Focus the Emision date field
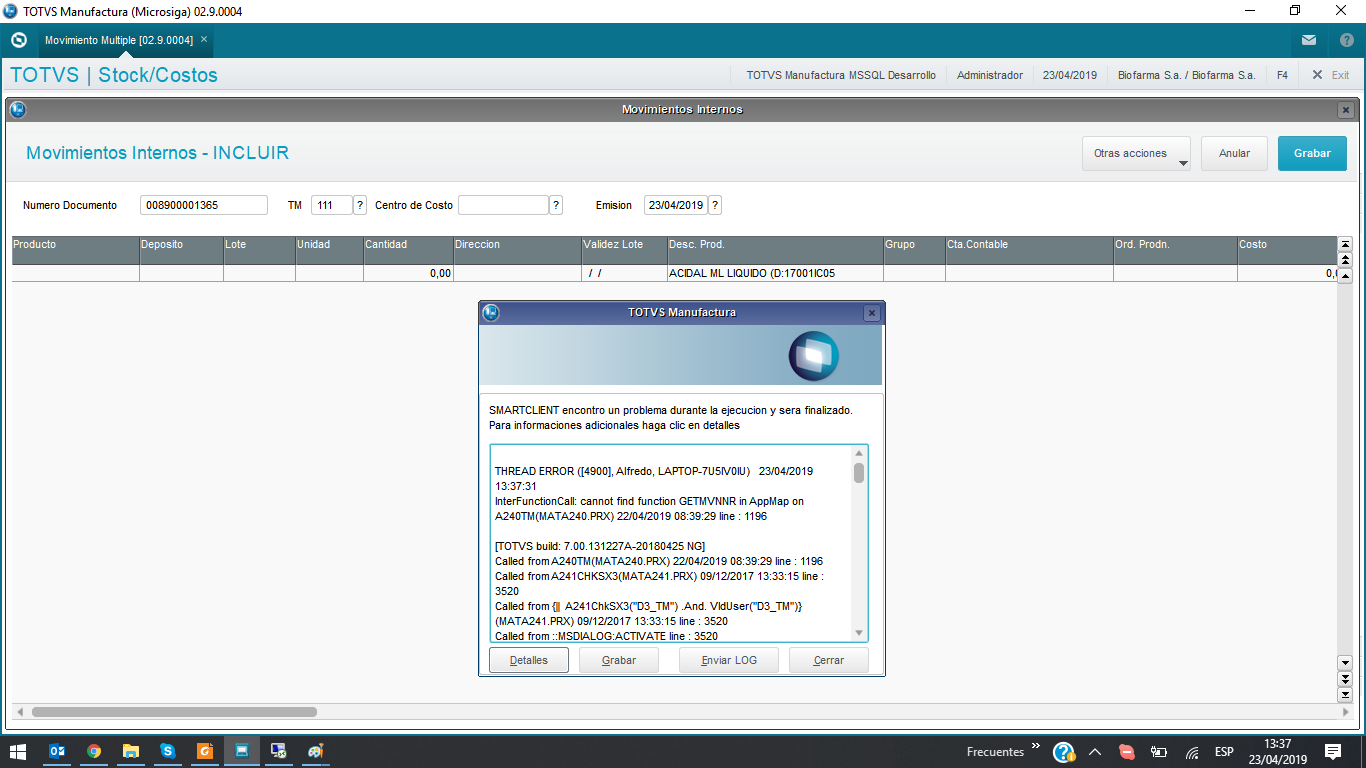Viewport: 1366px width, 768px height. pos(676,205)
